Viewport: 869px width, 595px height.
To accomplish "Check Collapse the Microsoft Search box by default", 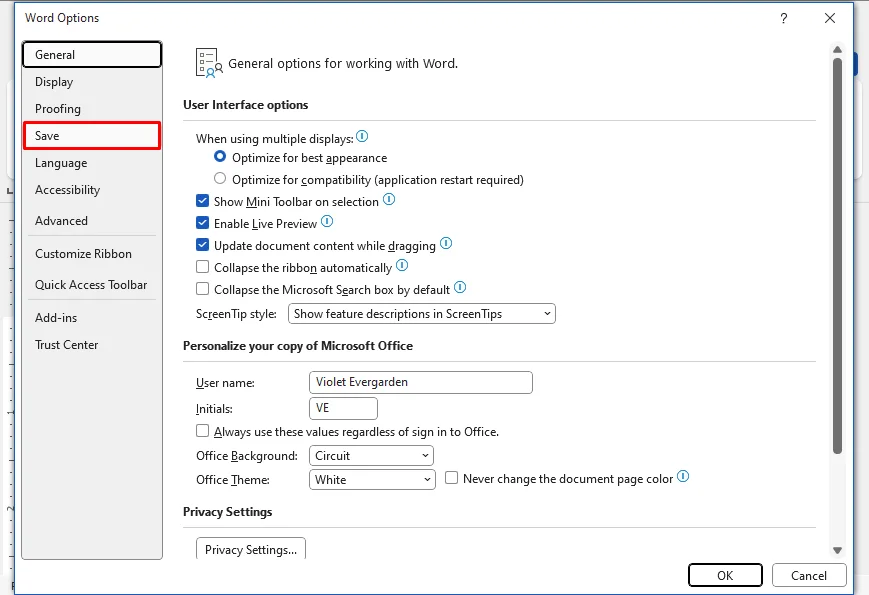I will pos(202,289).
